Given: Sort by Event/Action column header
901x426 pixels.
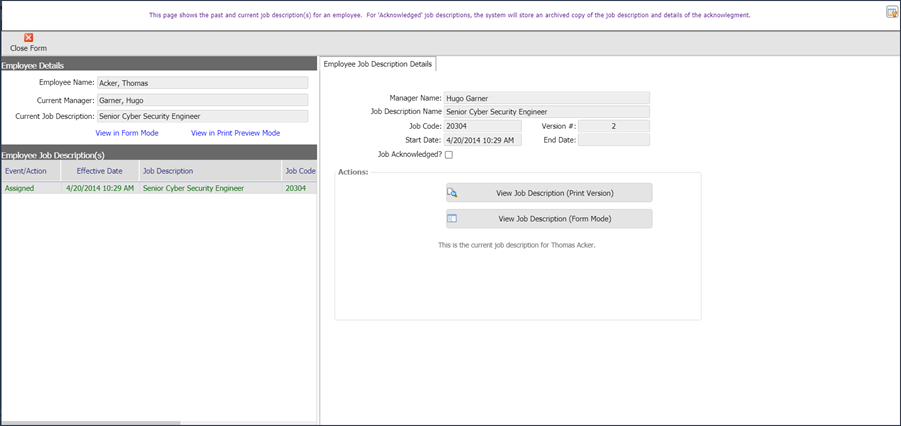Looking at the screenshot, I should click(27, 171).
